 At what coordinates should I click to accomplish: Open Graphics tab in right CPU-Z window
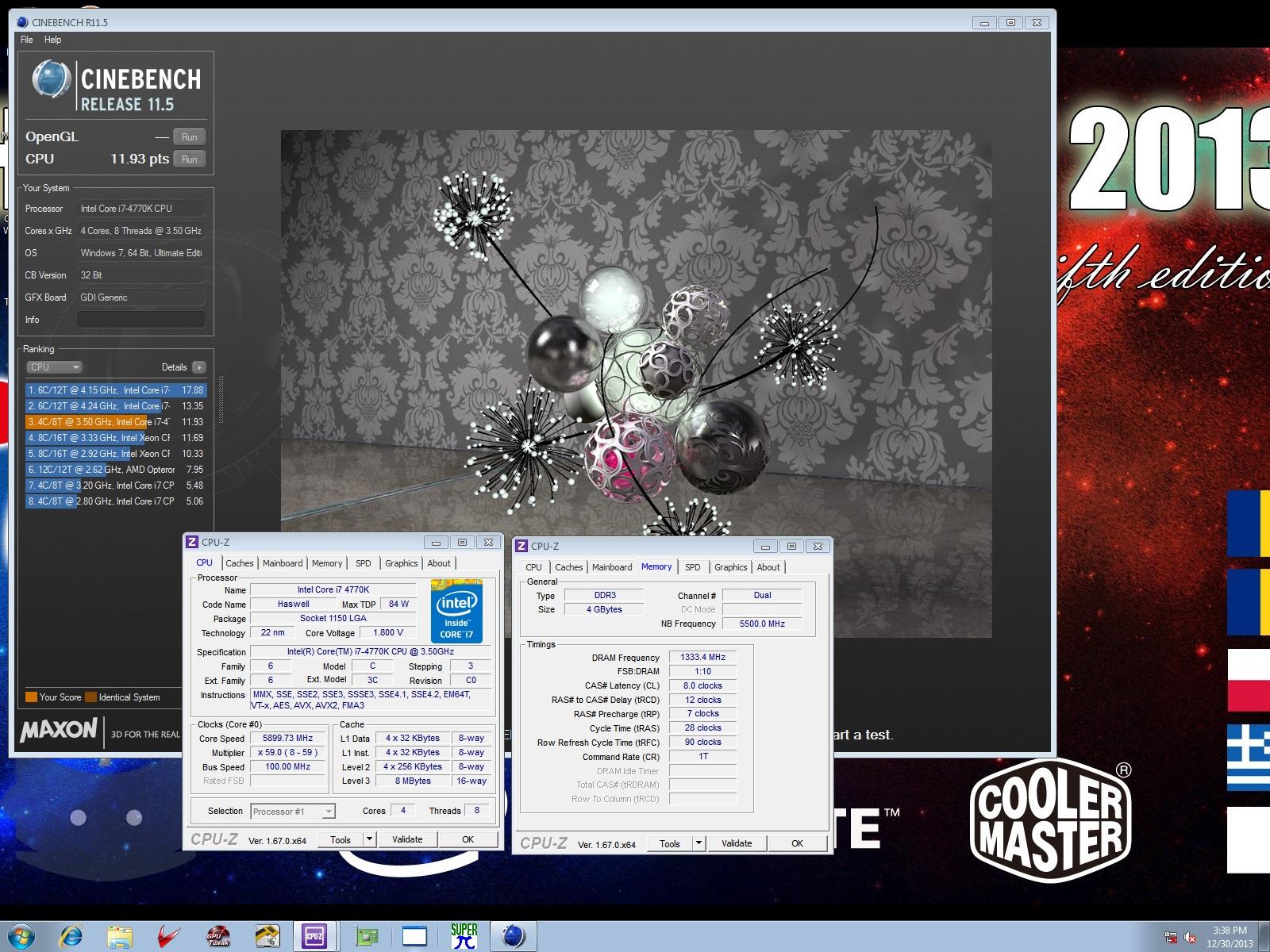point(731,567)
